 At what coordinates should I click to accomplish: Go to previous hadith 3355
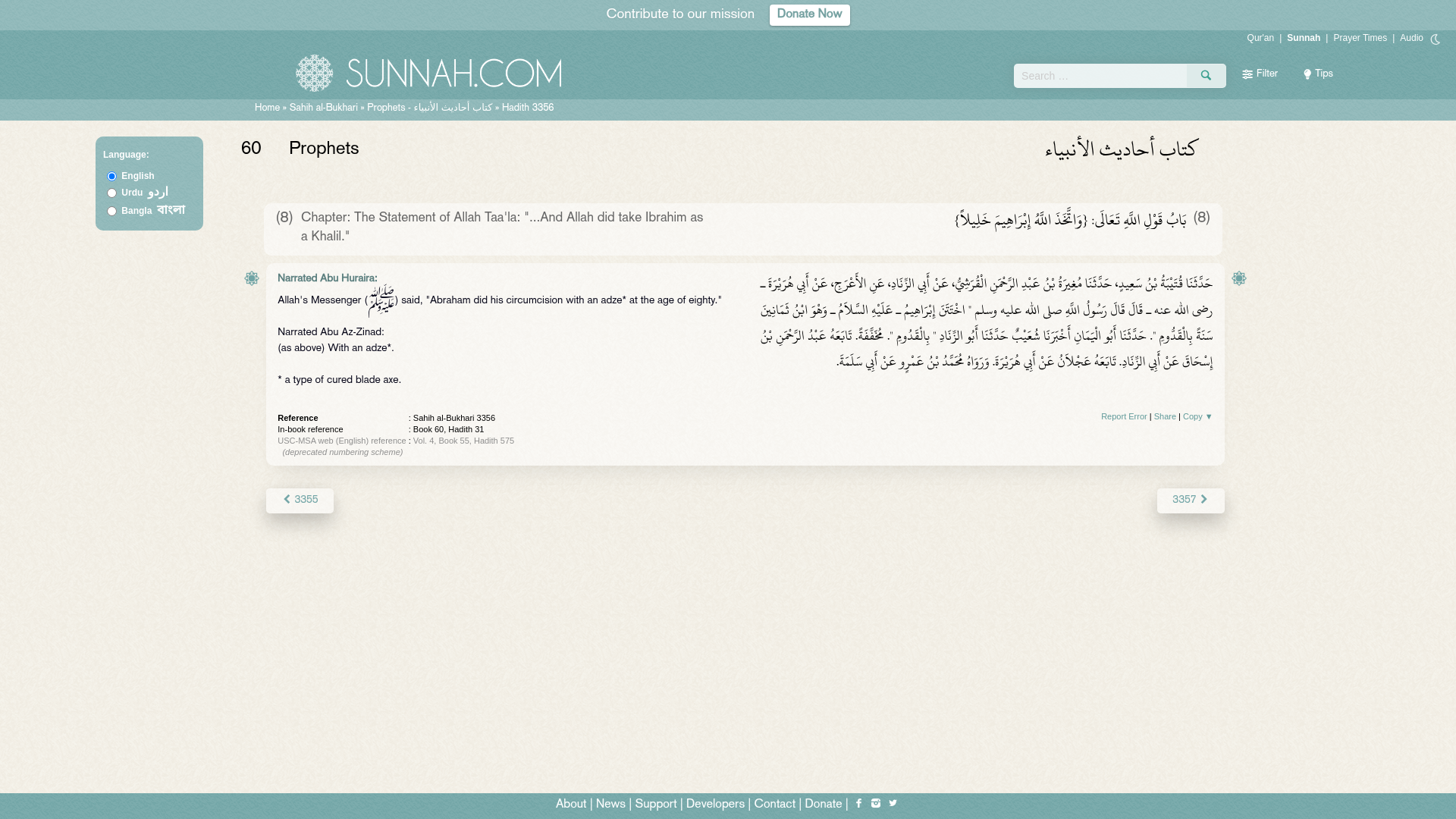pyautogui.click(x=300, y=500)
